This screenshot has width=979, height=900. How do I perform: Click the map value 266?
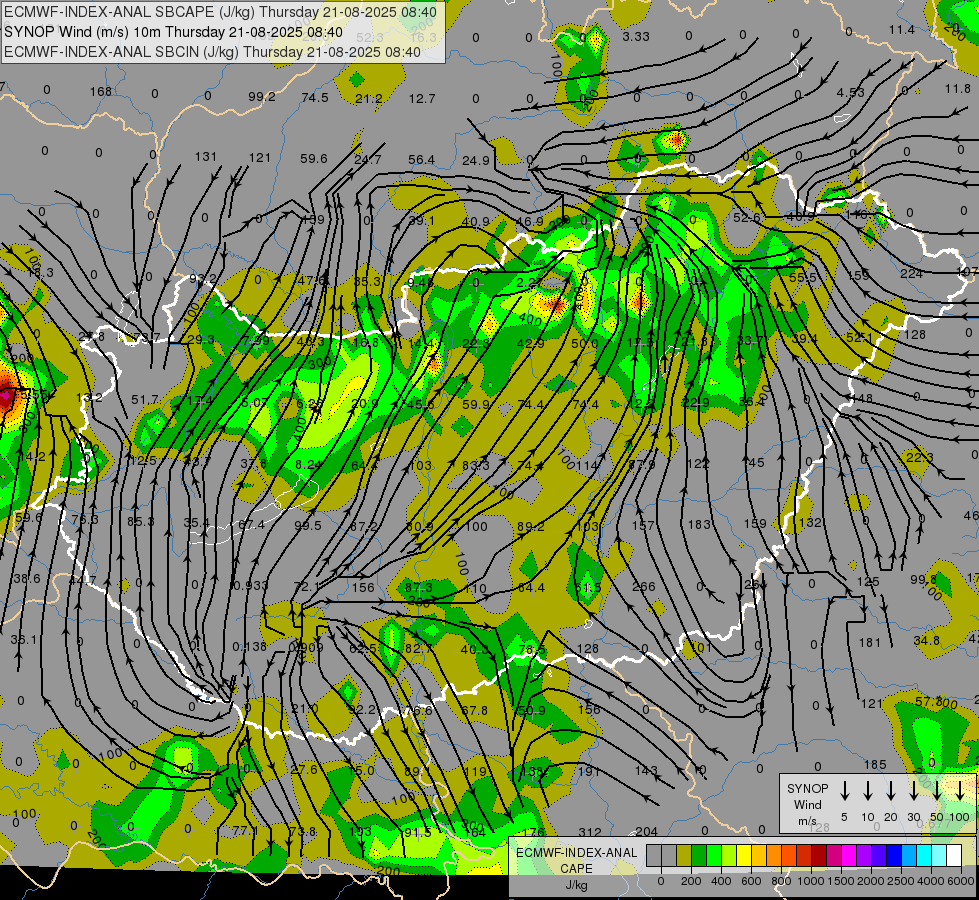click(x=644, y=586)
